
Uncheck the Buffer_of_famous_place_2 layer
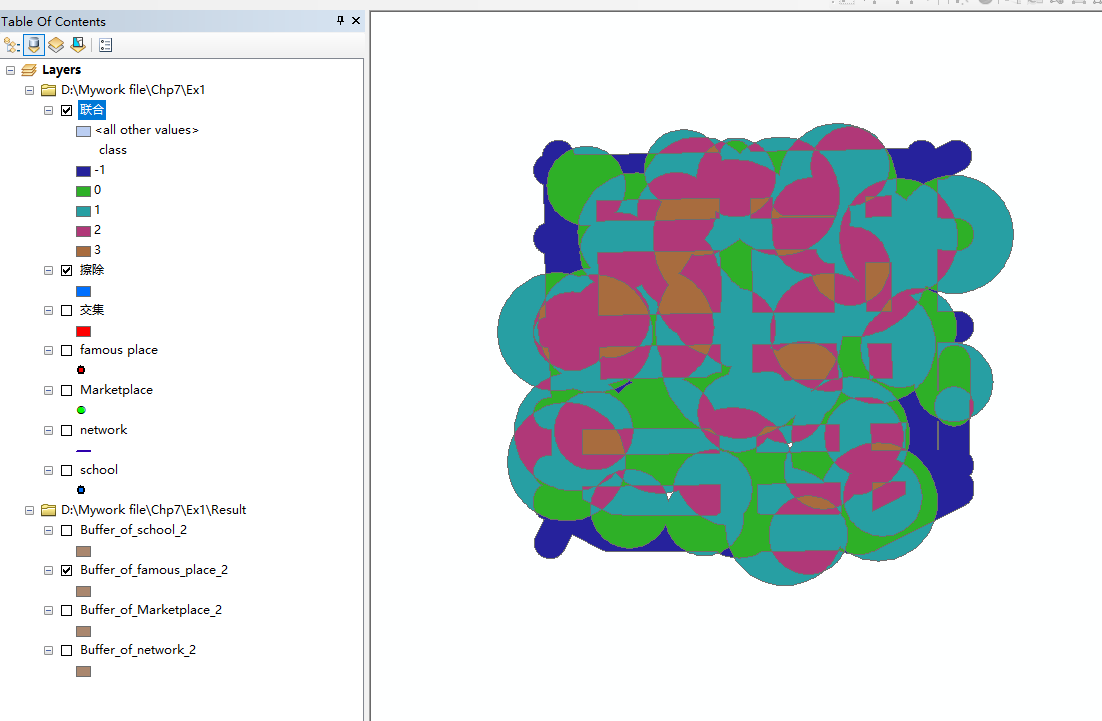coord(66,570)
